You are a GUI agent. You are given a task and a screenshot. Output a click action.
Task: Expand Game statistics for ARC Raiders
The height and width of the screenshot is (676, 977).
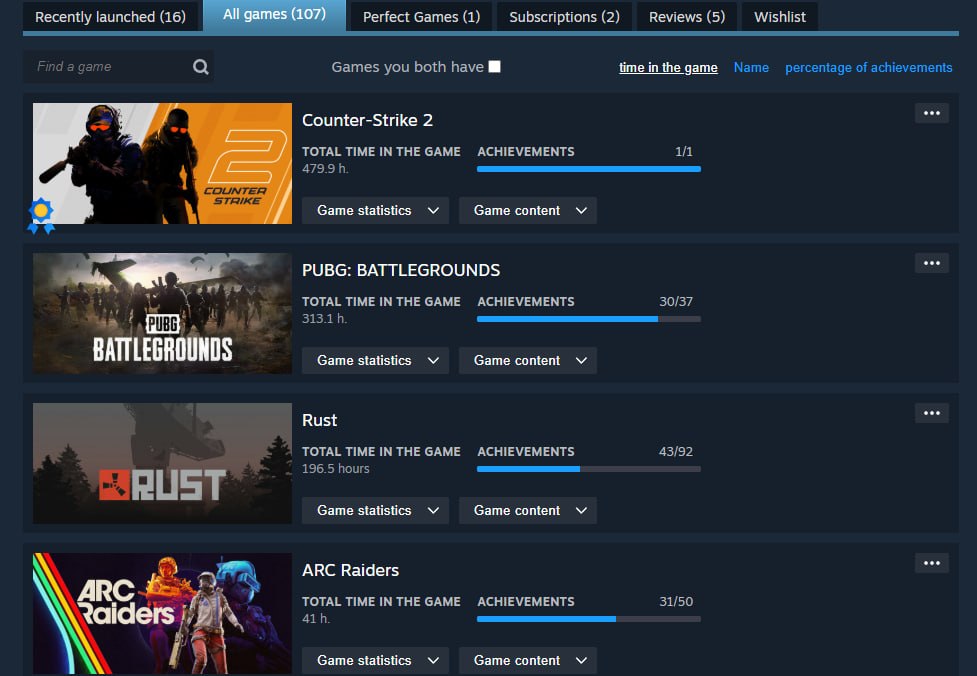click(x=375, y=660)
